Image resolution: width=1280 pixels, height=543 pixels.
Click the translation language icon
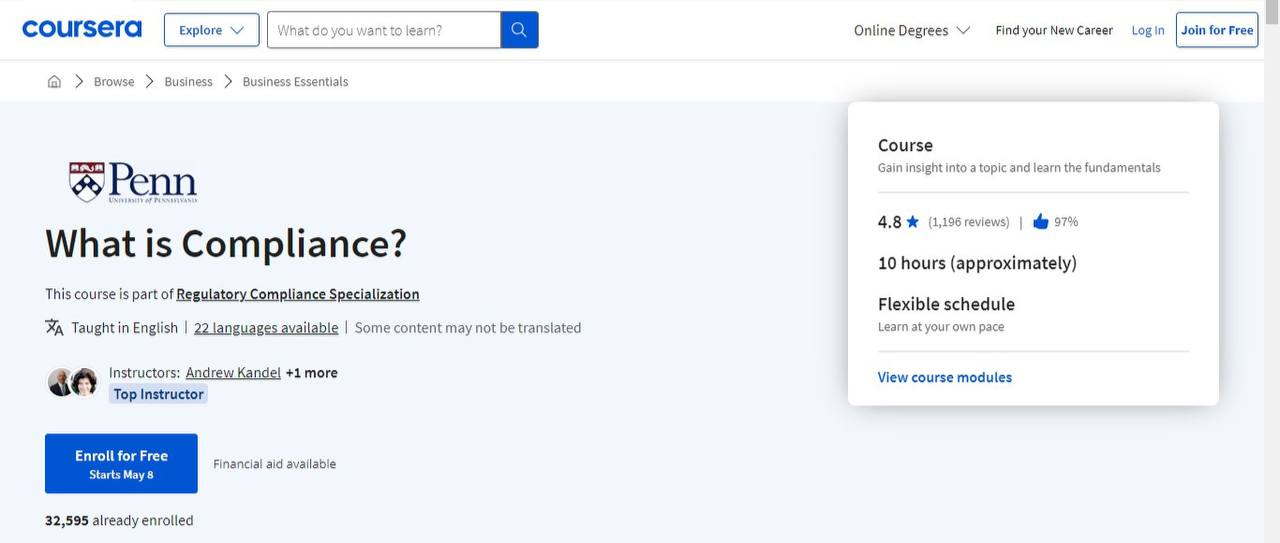coord(54,327)
